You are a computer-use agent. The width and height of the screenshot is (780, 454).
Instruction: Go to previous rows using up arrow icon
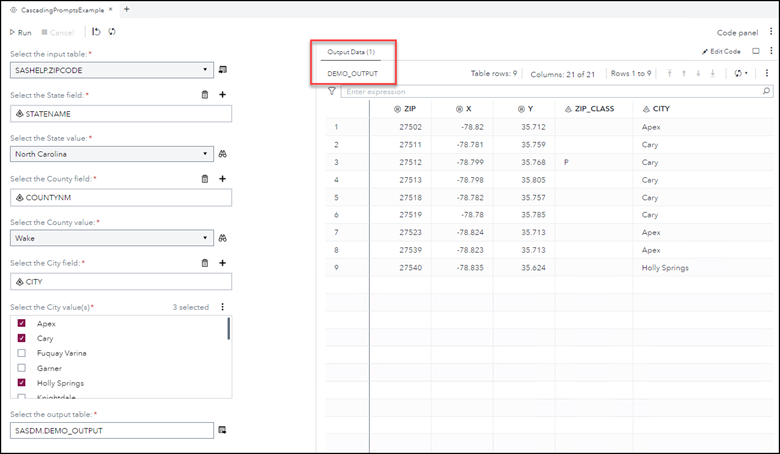684,74
